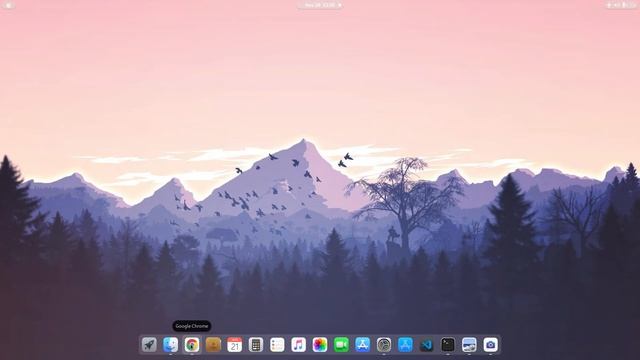
Task: Open Finder from the dock
Action: coord(171,345)
